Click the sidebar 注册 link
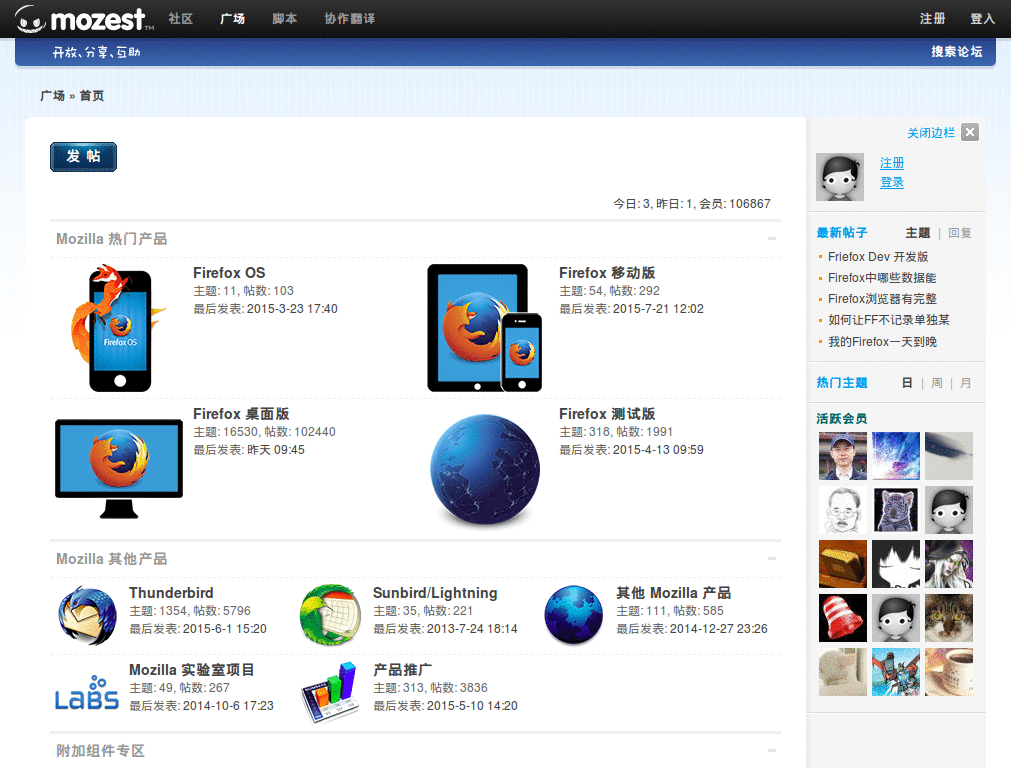 pyautogui.click(x=891, y=163)
